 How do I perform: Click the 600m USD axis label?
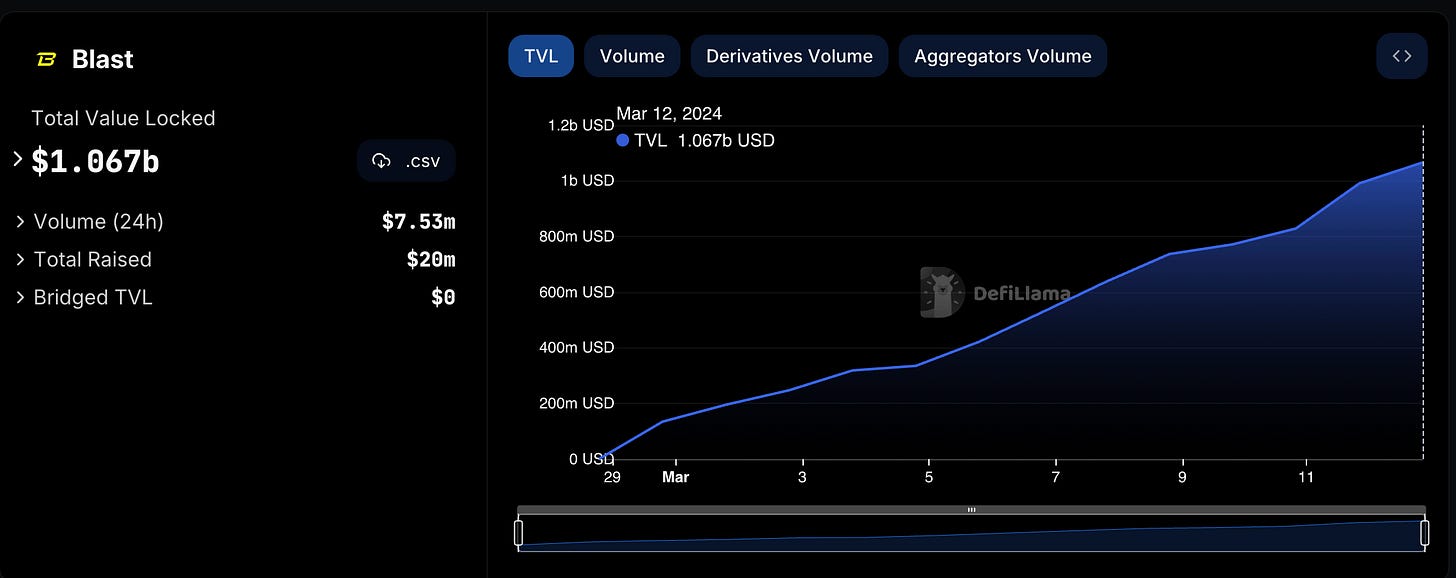[577, 293]
